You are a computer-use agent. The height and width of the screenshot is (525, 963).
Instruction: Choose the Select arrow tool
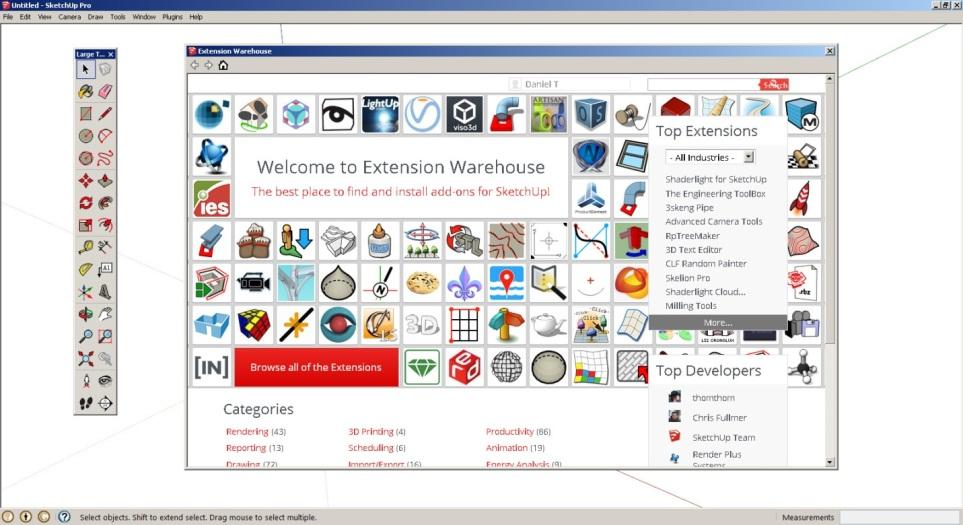coord(85,69)
